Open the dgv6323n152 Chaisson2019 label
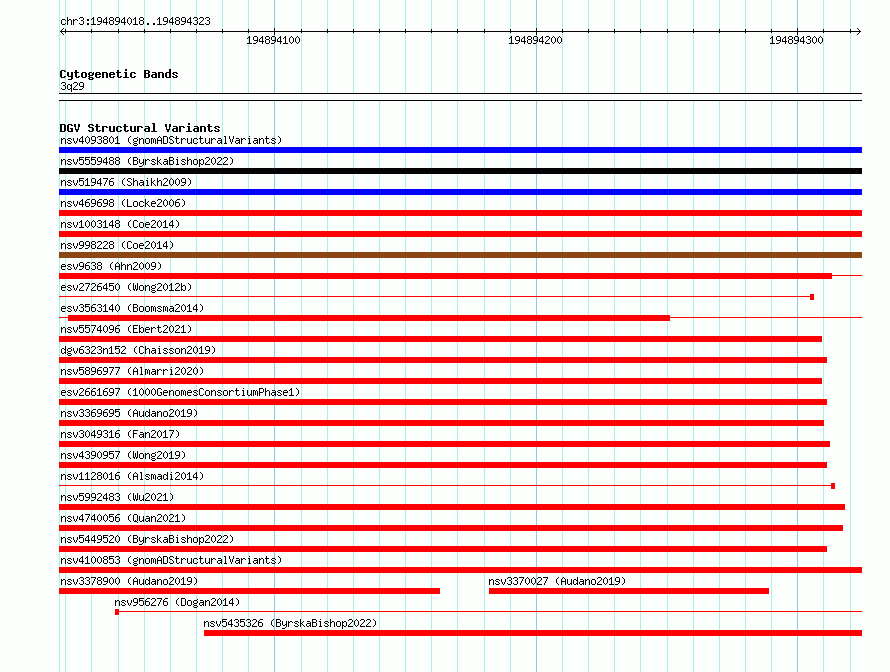 [138, 350]
